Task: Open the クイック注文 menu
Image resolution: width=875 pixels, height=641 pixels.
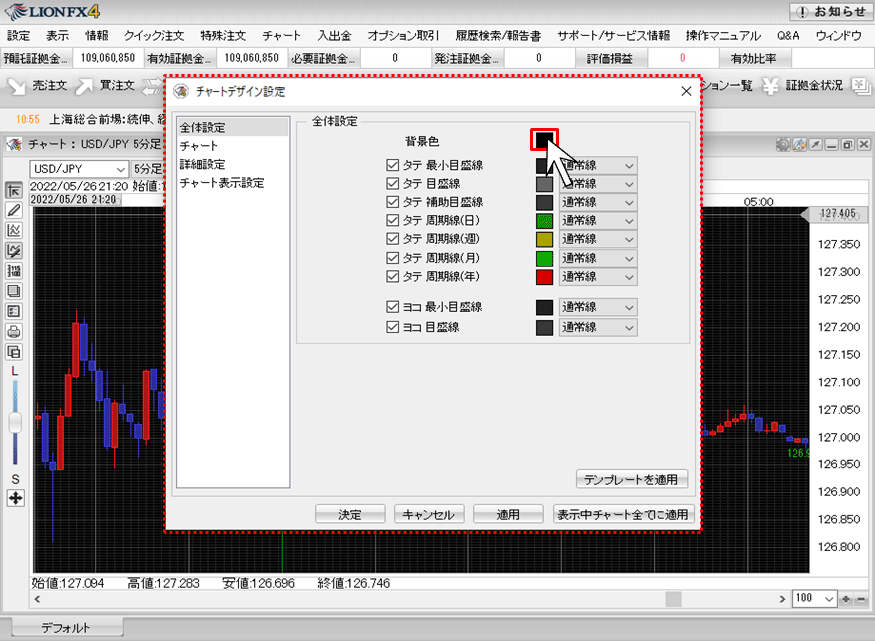Action: click(154, 36)
